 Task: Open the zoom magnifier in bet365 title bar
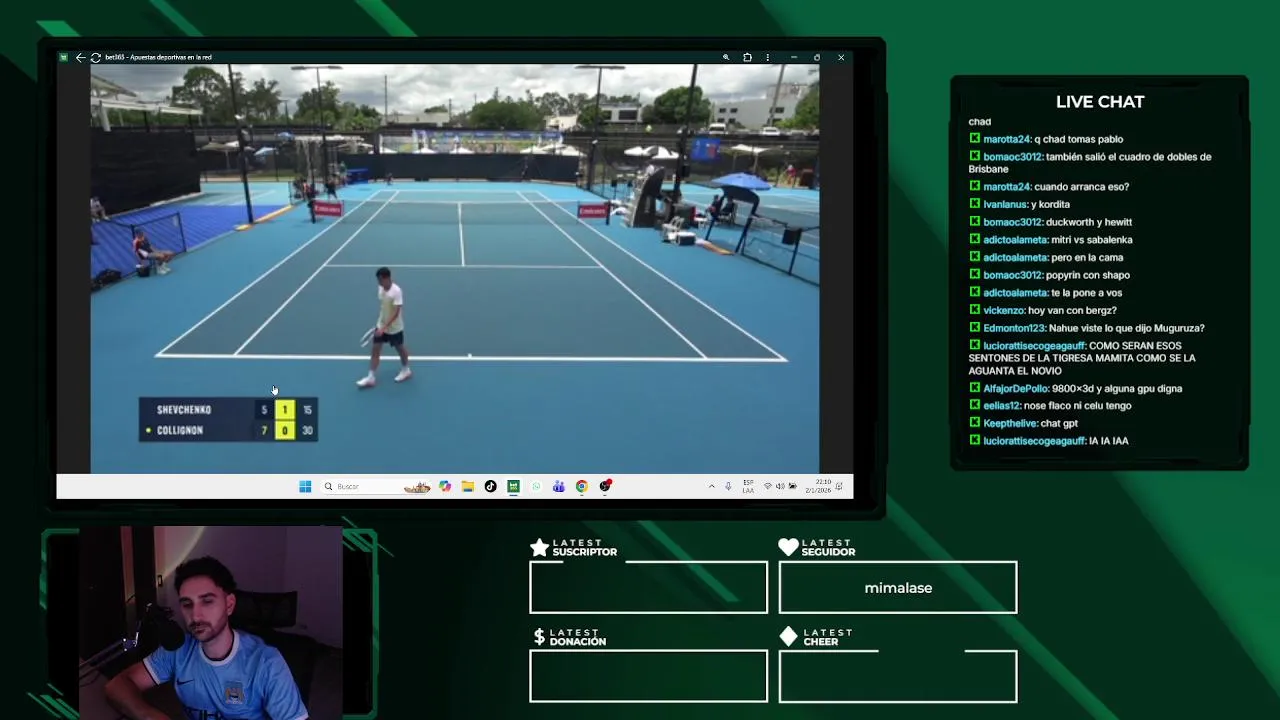(726, 57)
